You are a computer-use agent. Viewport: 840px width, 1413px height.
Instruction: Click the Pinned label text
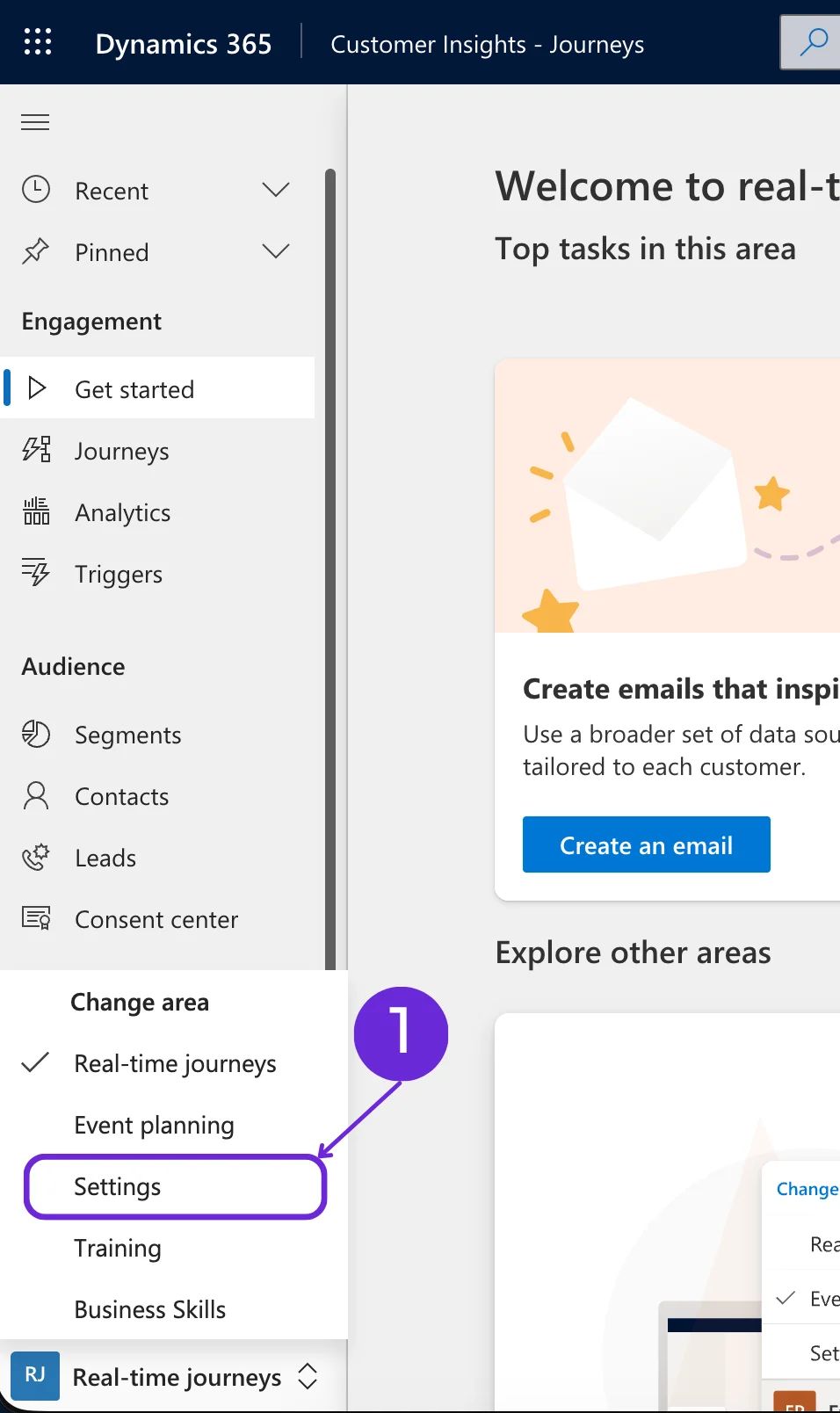112,252
